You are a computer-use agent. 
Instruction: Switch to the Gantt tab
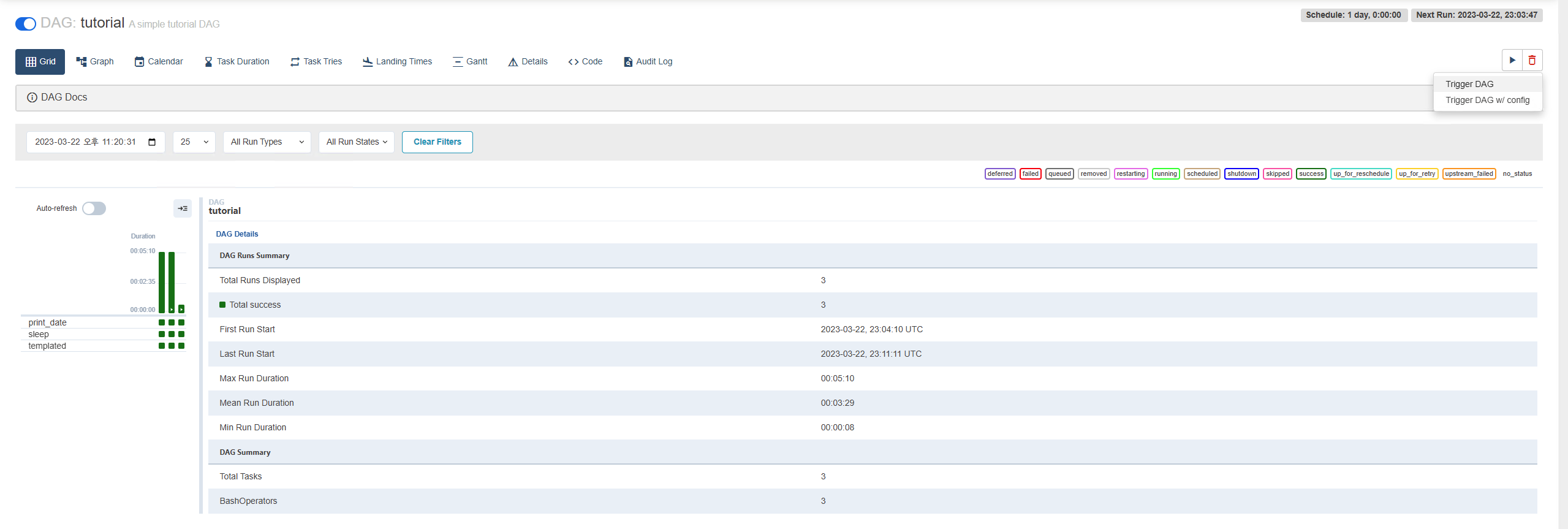(470, 62)
